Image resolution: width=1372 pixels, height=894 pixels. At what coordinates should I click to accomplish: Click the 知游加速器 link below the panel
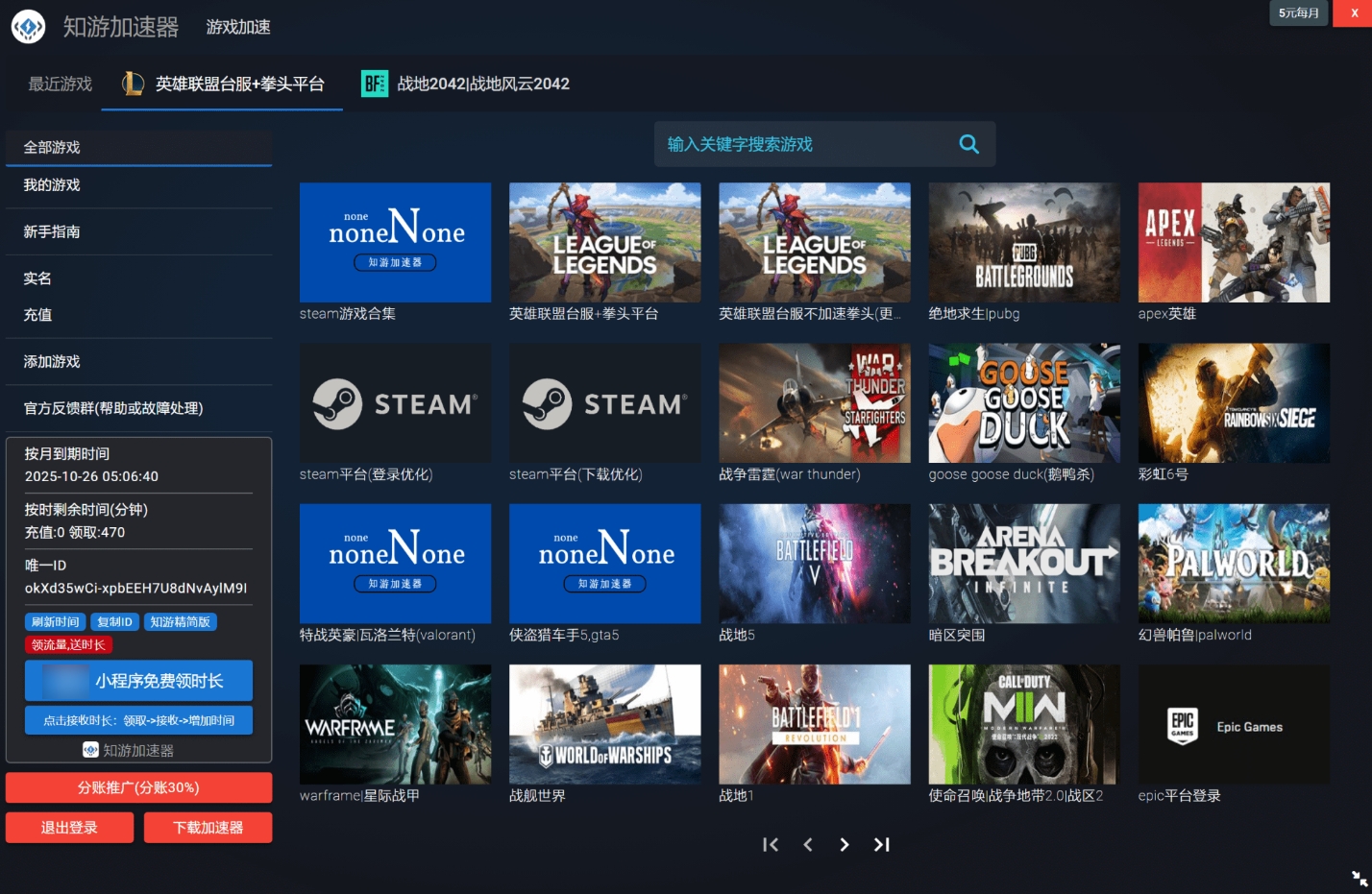129,751
